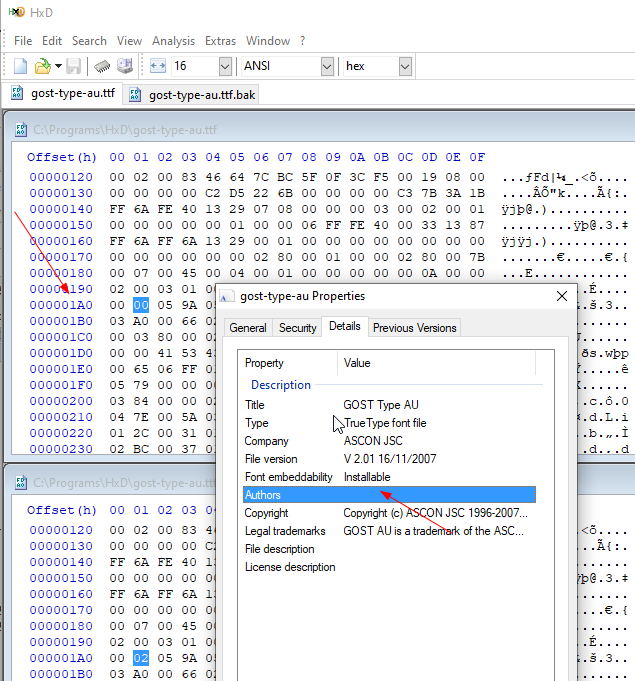Click byte 7B at end of row 00000170
The width and height of the screenshot is (635, 681).
477,257
